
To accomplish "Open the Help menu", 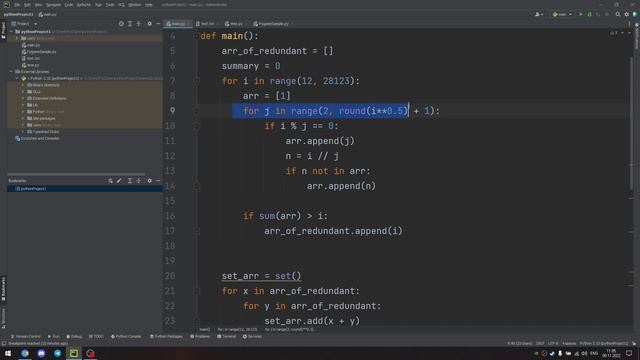I will 149,5.
